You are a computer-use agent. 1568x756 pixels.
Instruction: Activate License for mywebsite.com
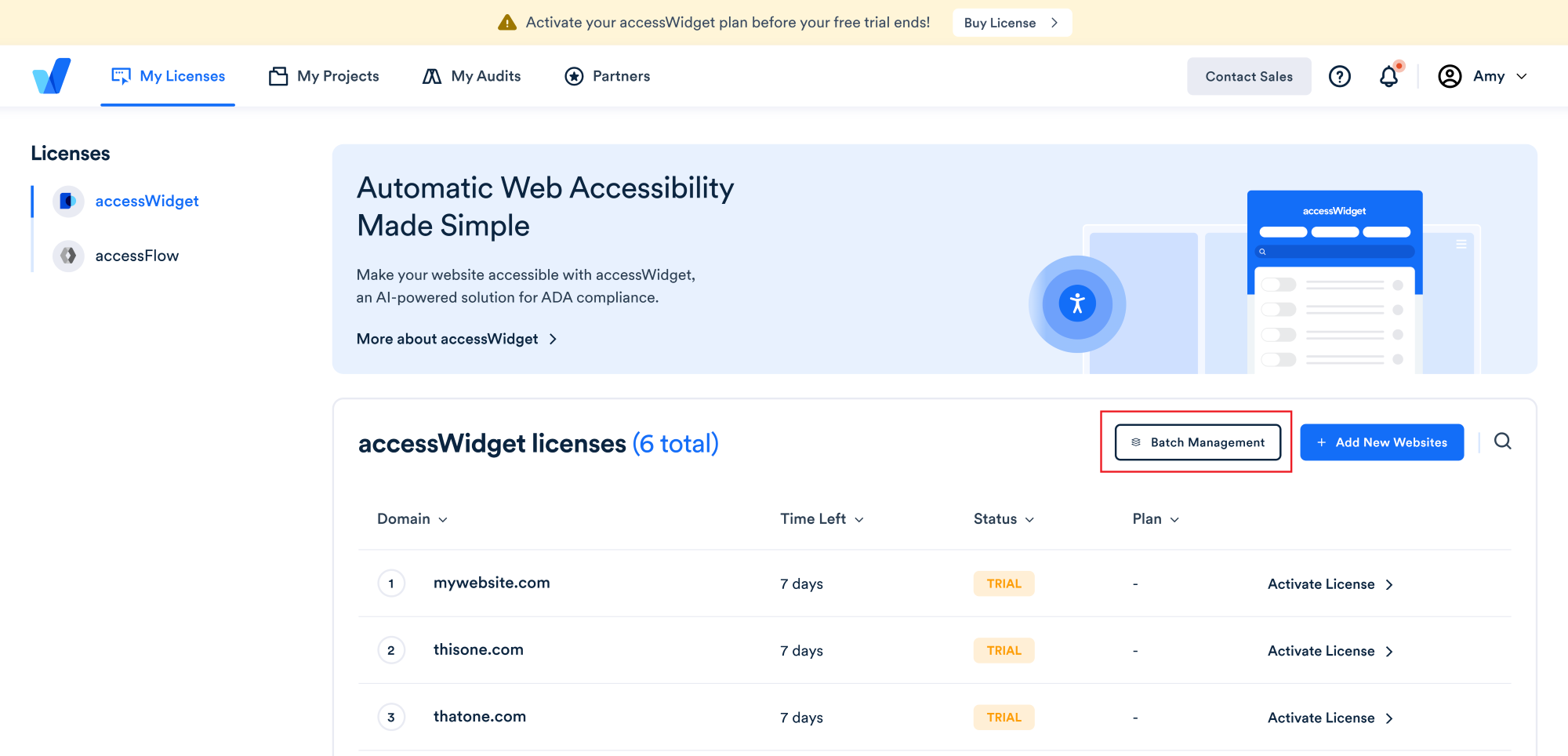(1330, 584)
